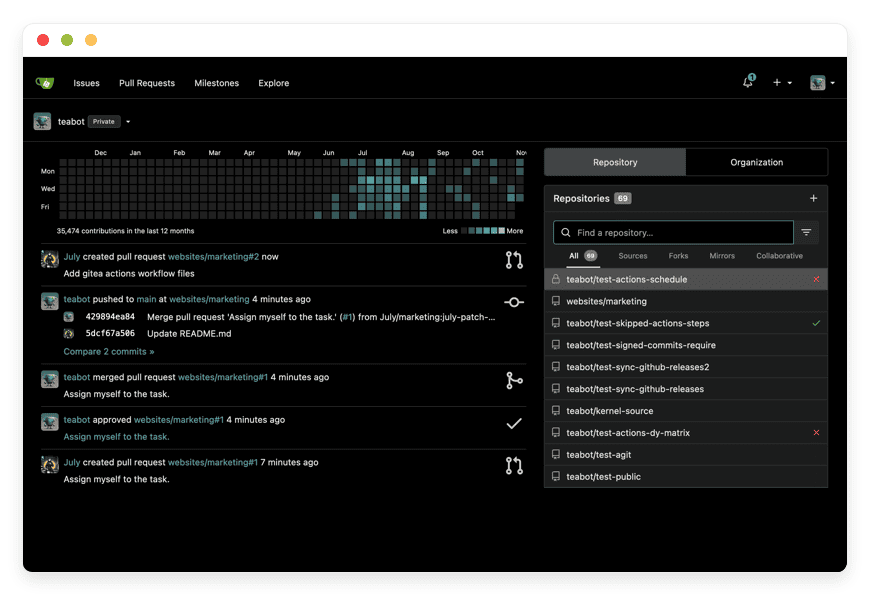
Task: Go to Issues in the top navigation
Action: point(87,83)
